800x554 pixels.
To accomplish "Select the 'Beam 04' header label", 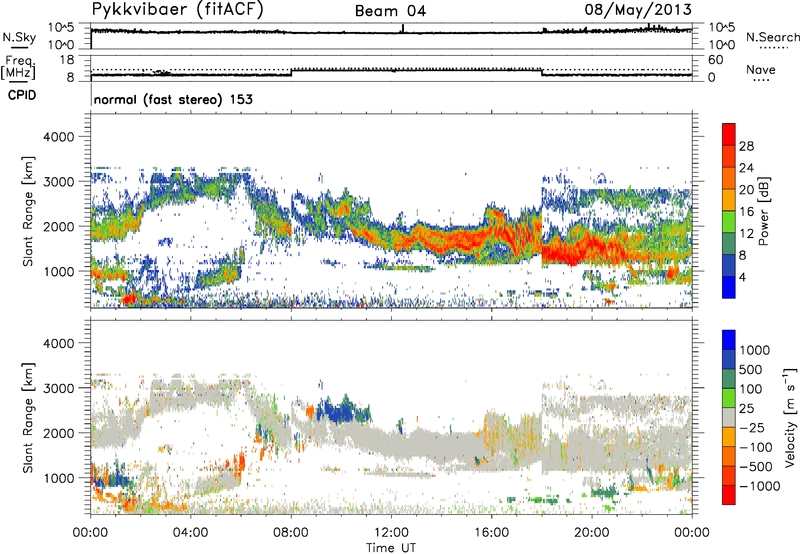I will [x=390, y=11].
